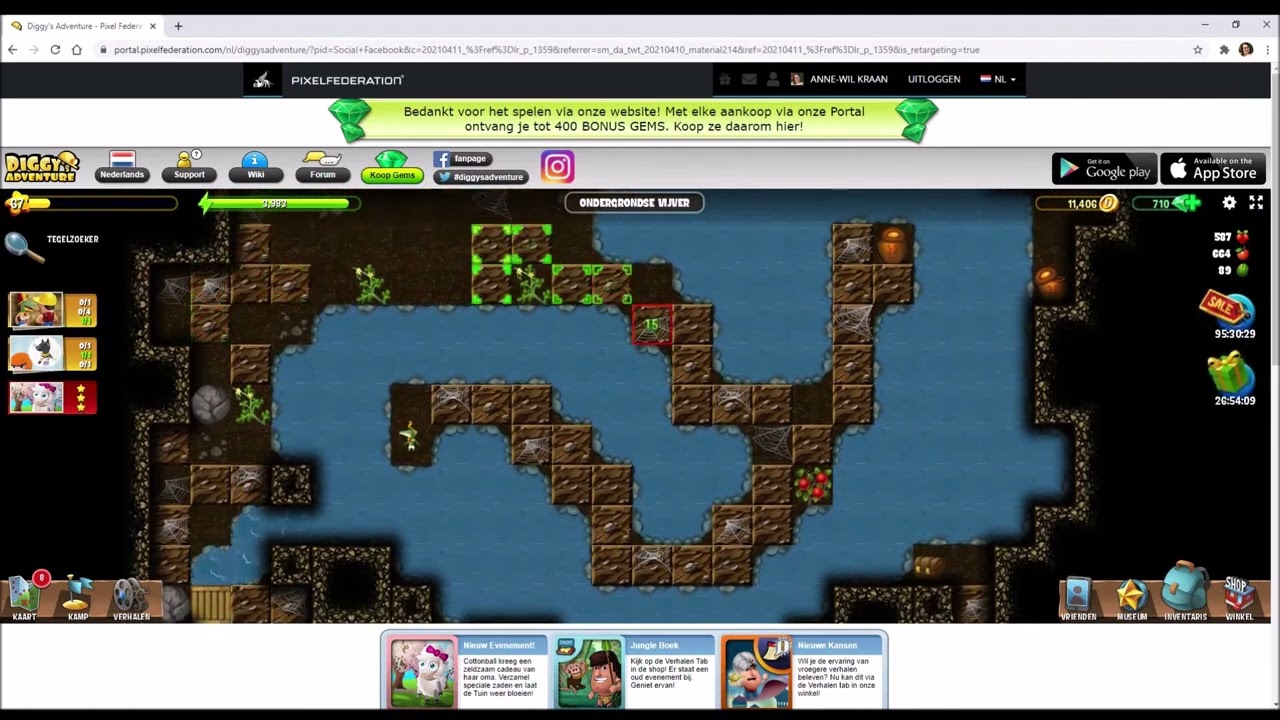The width and height of the screenshot is (1280, 720).
Task: Click the green energy bar
Action: pos(279,203)
